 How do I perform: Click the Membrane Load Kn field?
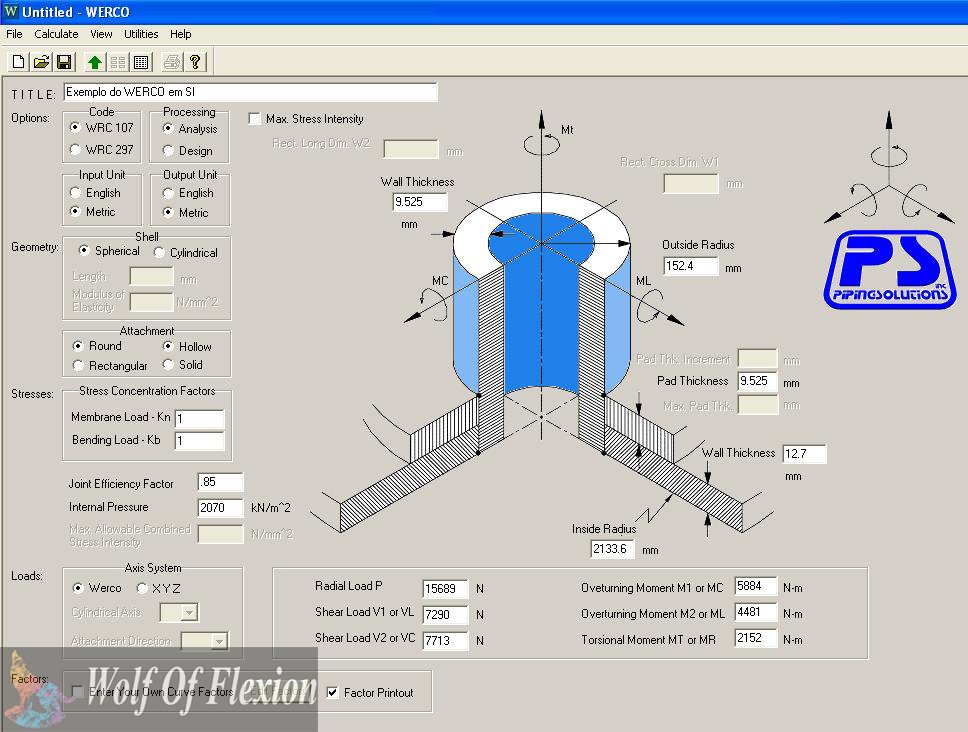(199, 419)
